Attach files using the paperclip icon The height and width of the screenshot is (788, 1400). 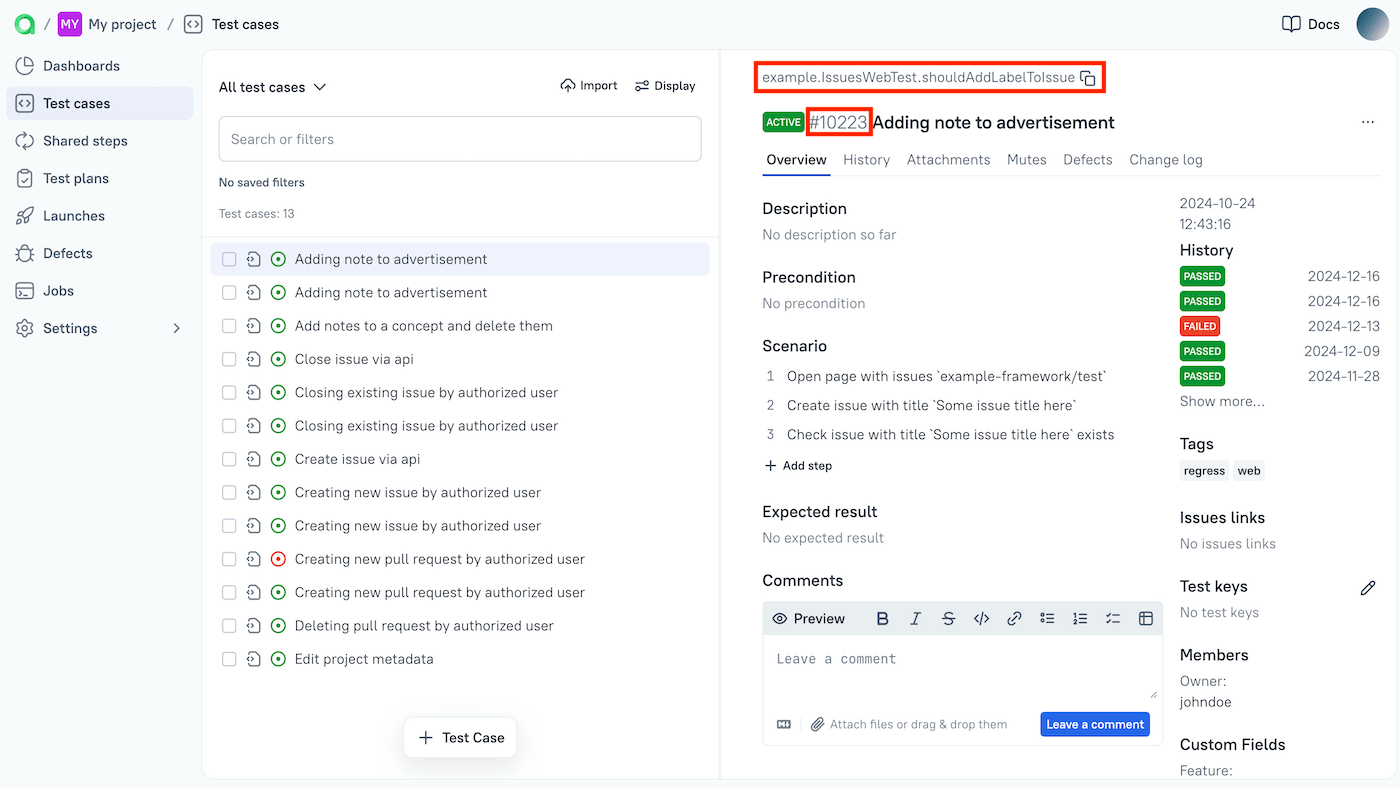point(818,724)
